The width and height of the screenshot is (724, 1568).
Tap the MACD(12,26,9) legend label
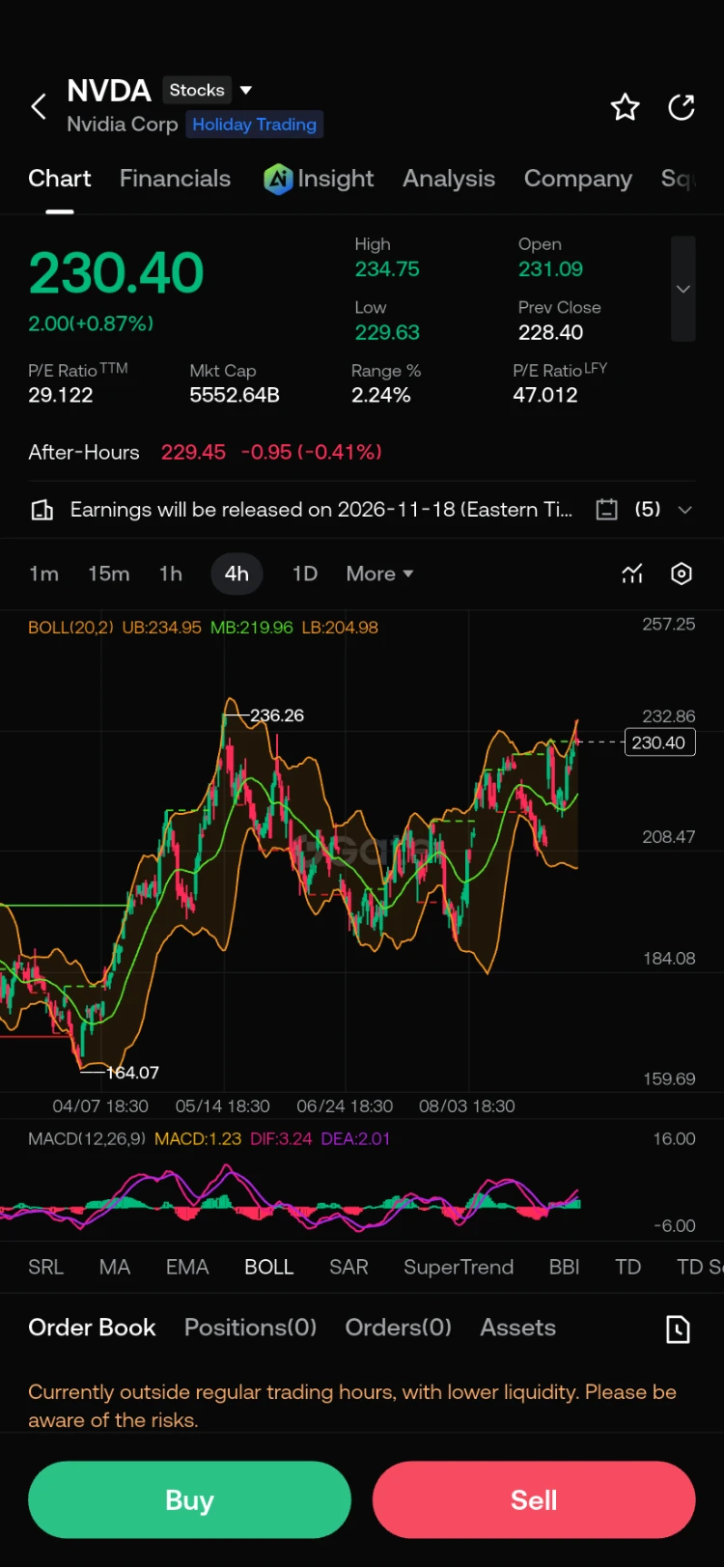[87, 1138]
